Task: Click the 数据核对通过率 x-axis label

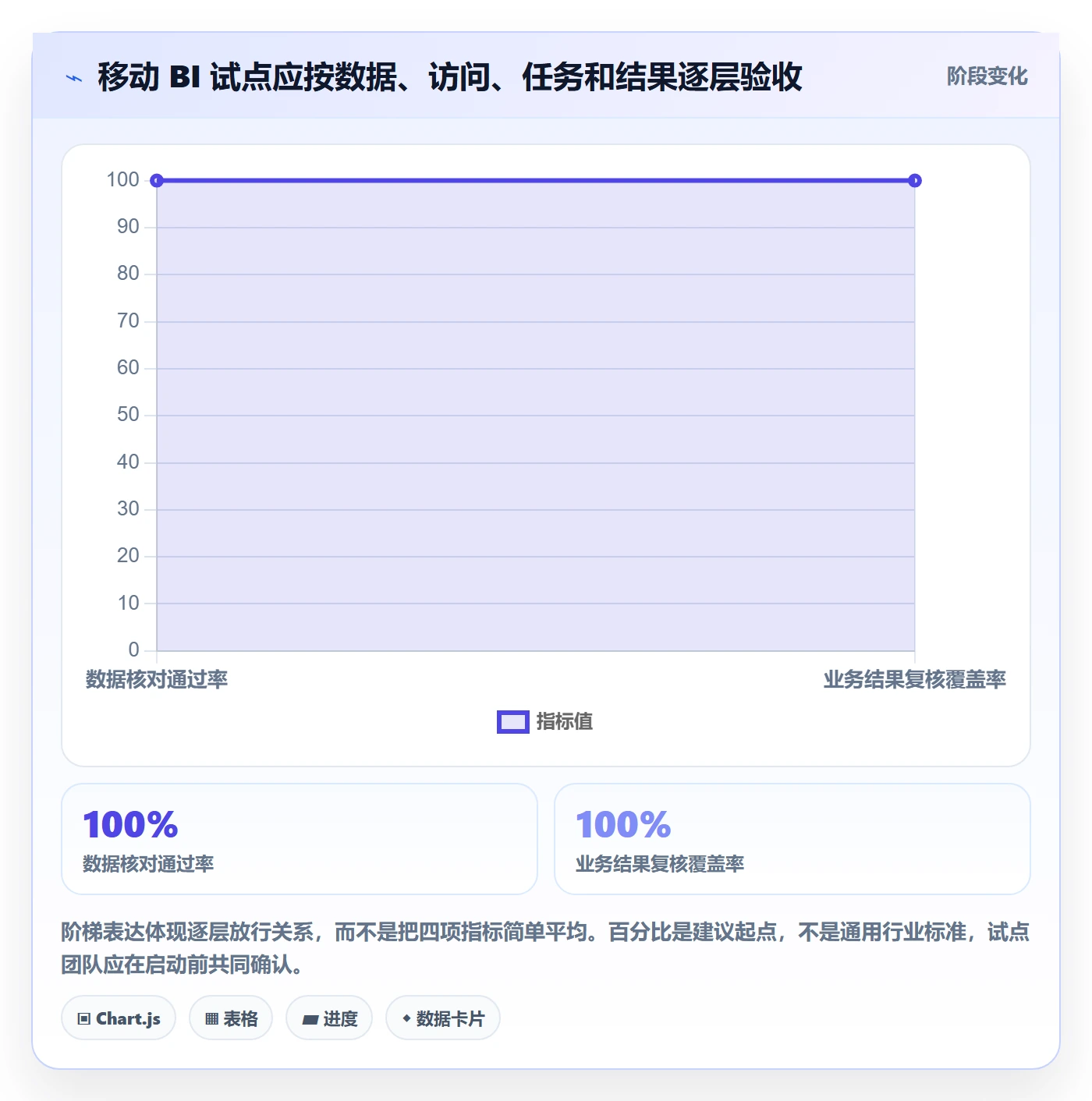Action: pyautogui.click(x=157, y=680)
